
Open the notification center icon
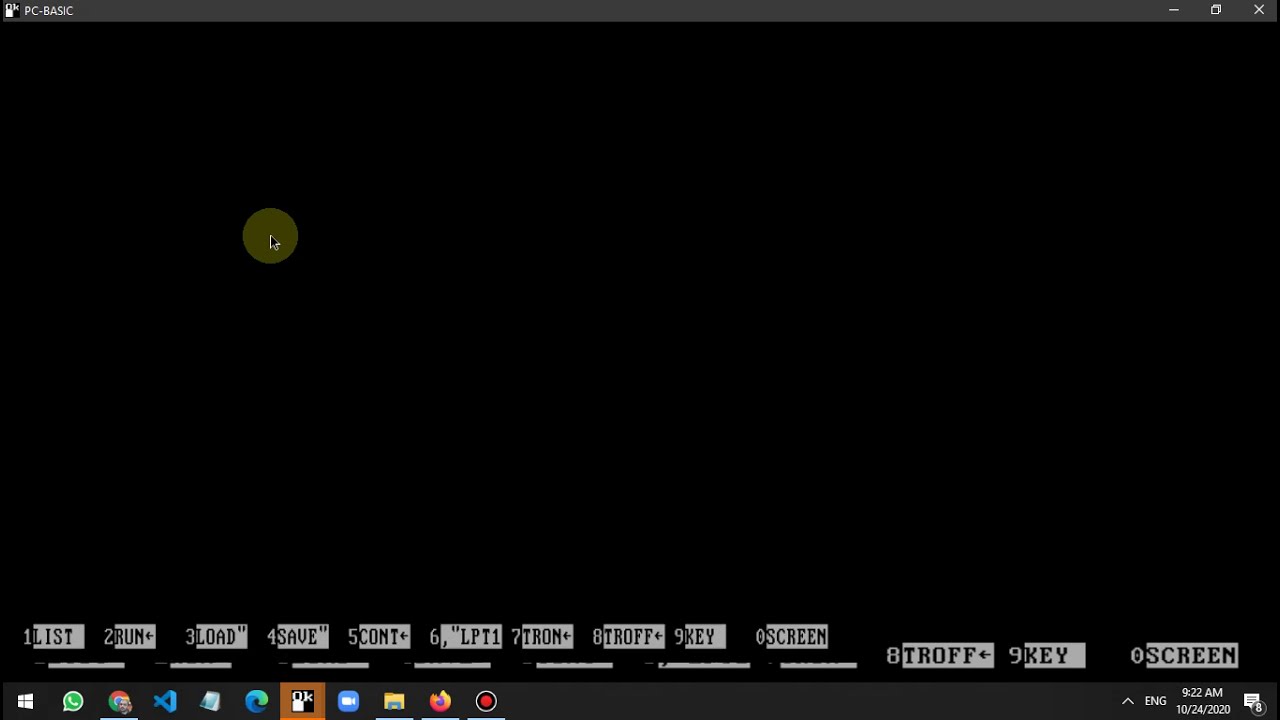pyautogui.click(x=1253, y=701)
